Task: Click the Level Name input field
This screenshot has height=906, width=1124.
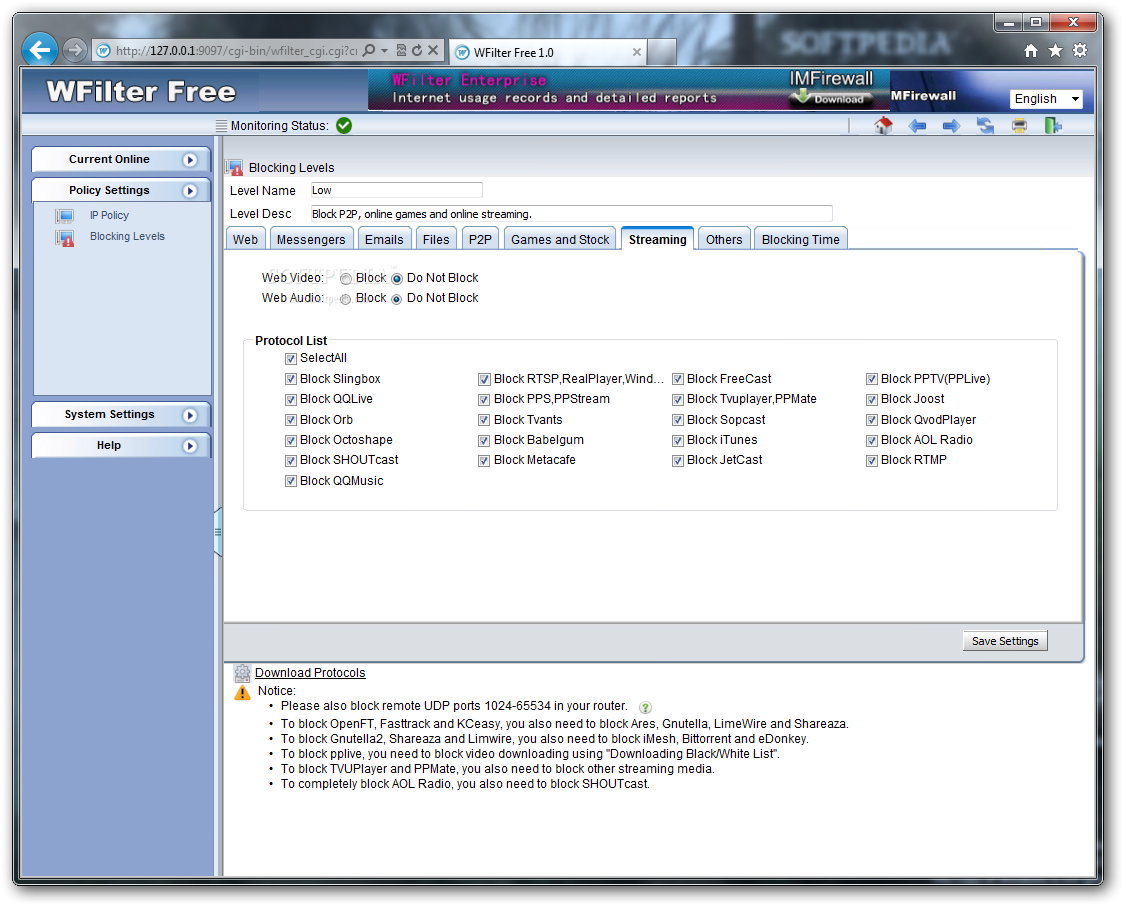Action: click(396, 191)
